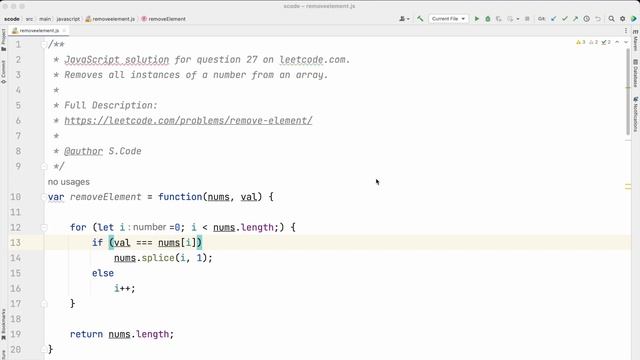Click the Git label in the toolbar

(x=541, y=19)
